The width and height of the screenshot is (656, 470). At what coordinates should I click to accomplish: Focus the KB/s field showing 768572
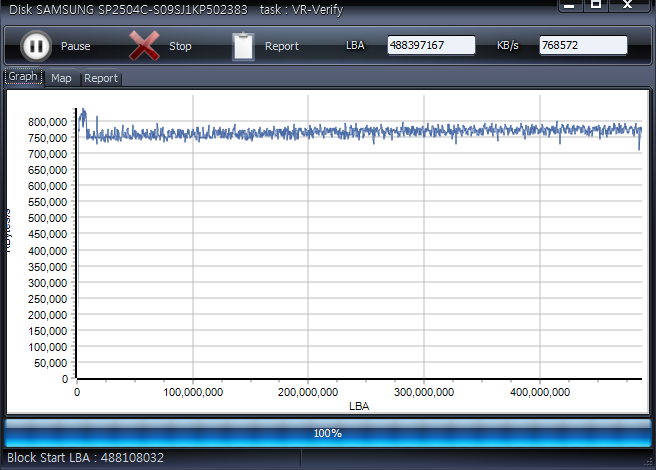(583, 45)
